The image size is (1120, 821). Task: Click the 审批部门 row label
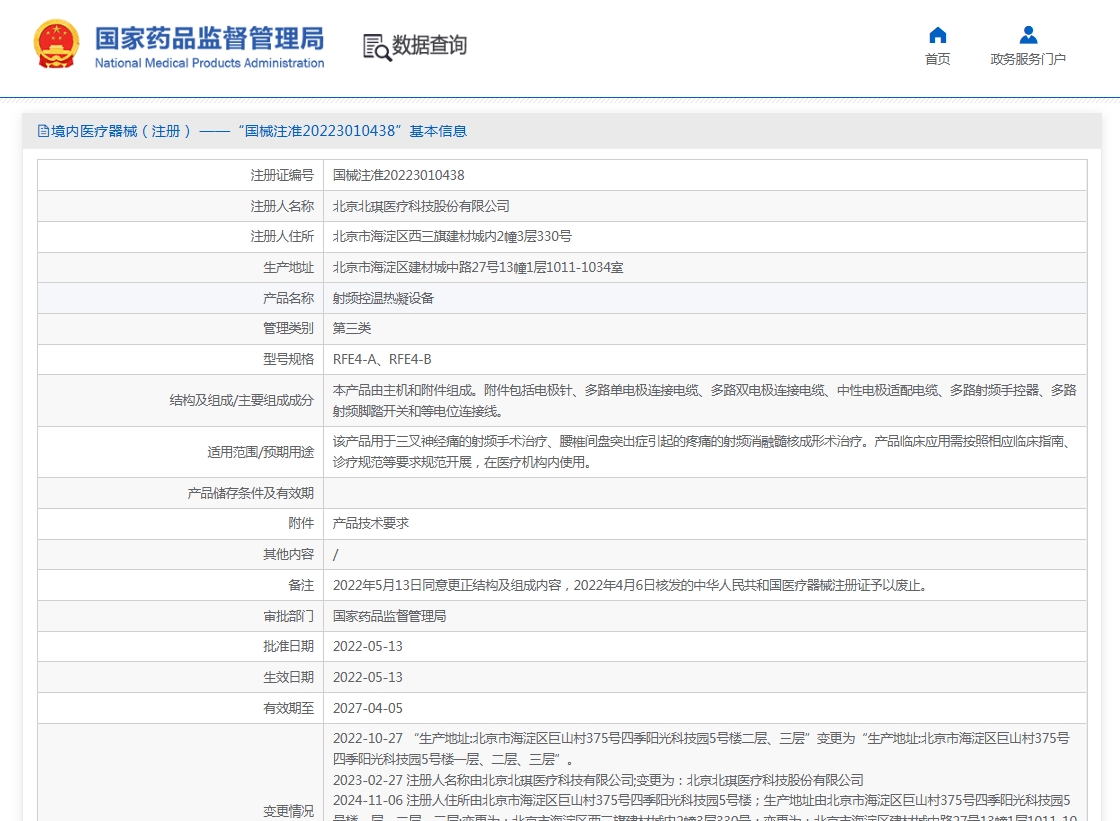click(289, 616)
